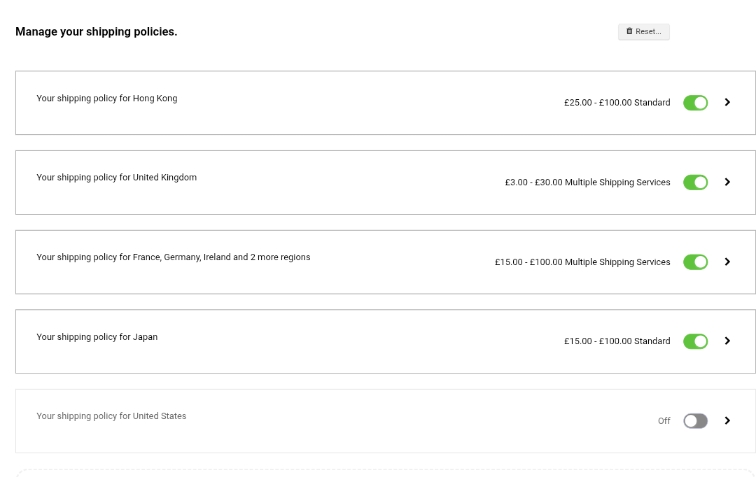
Task: Turn off the United Kingdom shipping toggle
Action: tap(695, 182)
